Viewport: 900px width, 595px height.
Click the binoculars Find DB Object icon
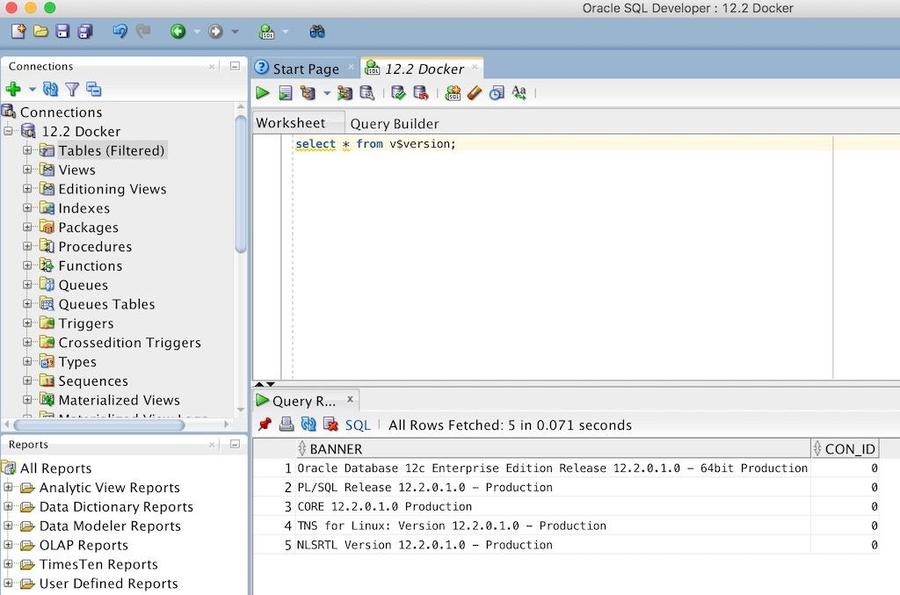click(317, 31)
